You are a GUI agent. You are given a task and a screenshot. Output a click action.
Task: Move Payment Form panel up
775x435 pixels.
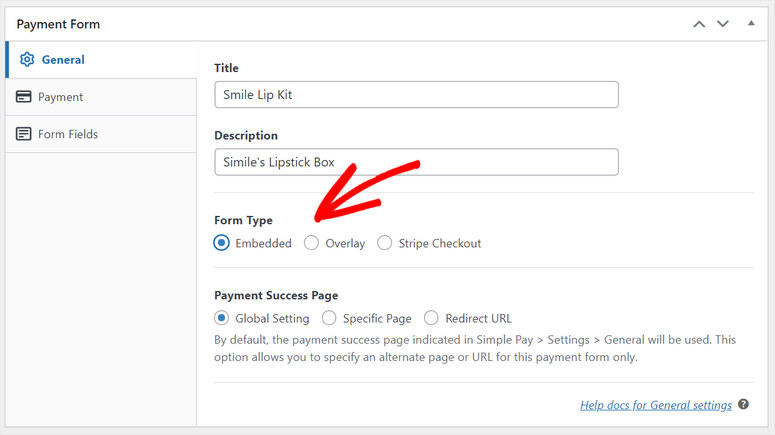tap(699, 24)
